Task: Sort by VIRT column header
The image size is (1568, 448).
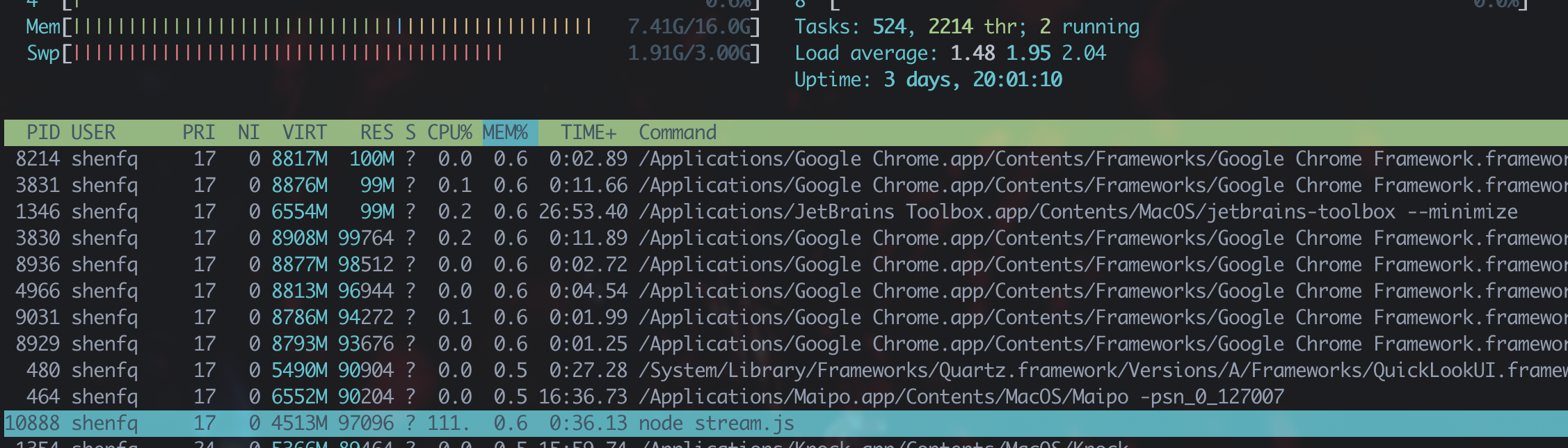Action: pos(305,132)
